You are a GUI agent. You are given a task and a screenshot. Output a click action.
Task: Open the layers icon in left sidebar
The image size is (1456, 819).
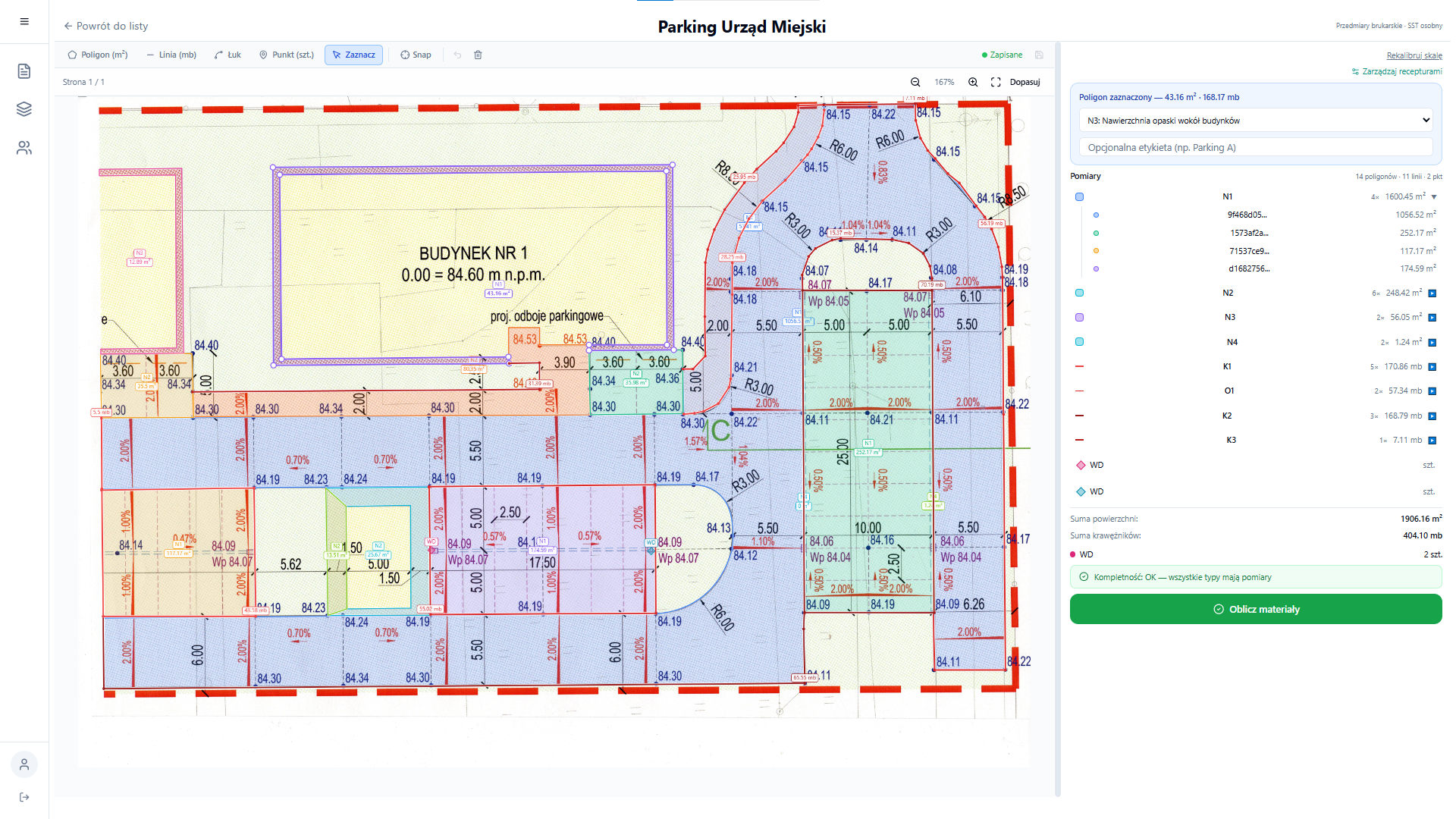pos(24,109)
